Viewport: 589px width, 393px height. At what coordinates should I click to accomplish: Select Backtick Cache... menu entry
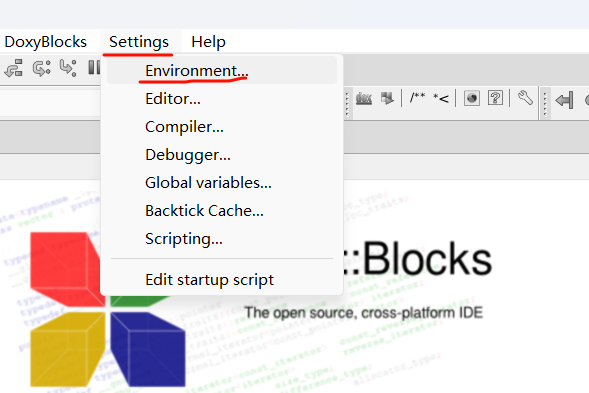point(222,211)
